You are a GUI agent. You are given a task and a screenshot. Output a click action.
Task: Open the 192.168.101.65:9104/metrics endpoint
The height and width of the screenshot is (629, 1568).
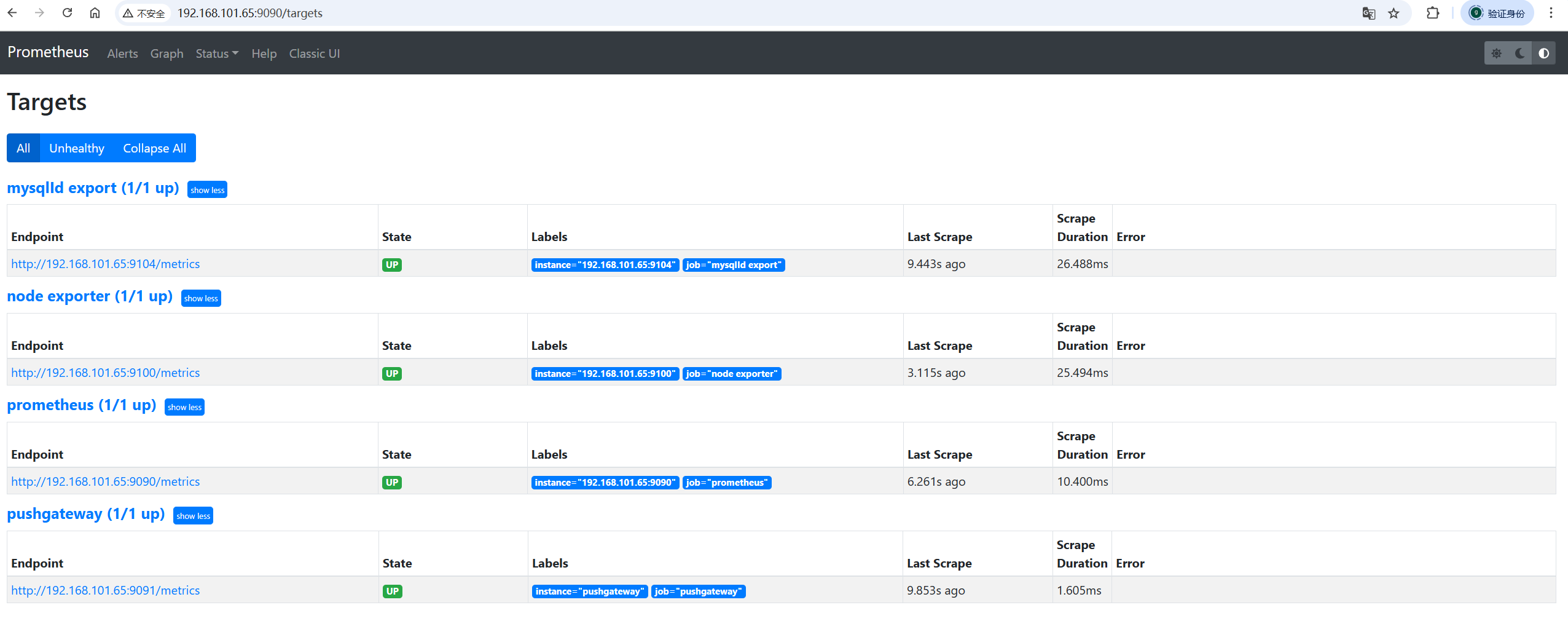click(105, 264)
